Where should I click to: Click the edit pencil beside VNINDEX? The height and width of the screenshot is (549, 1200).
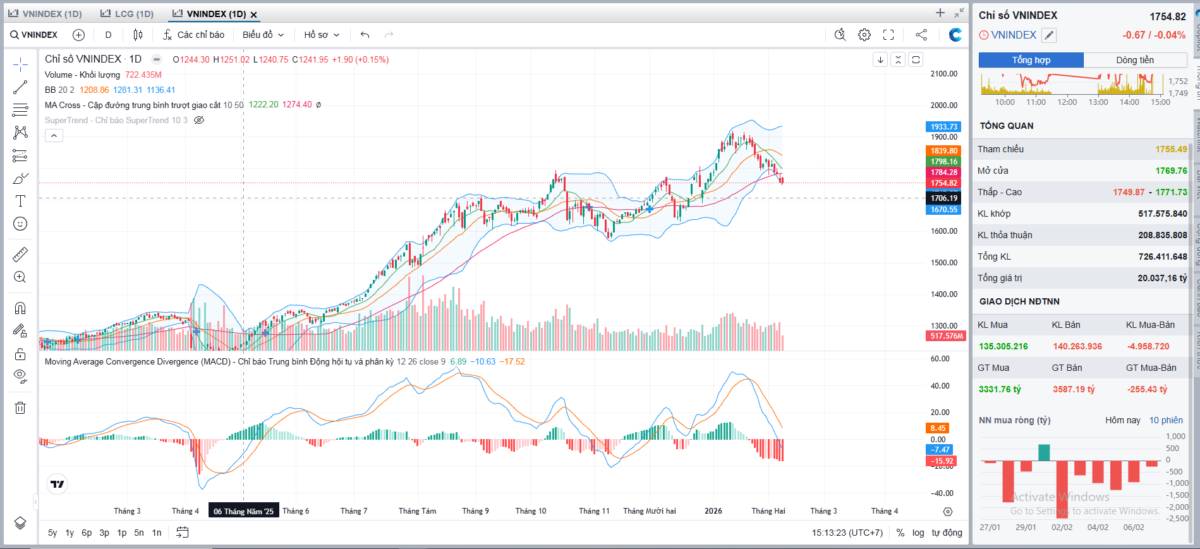[x=1049, y=35]
